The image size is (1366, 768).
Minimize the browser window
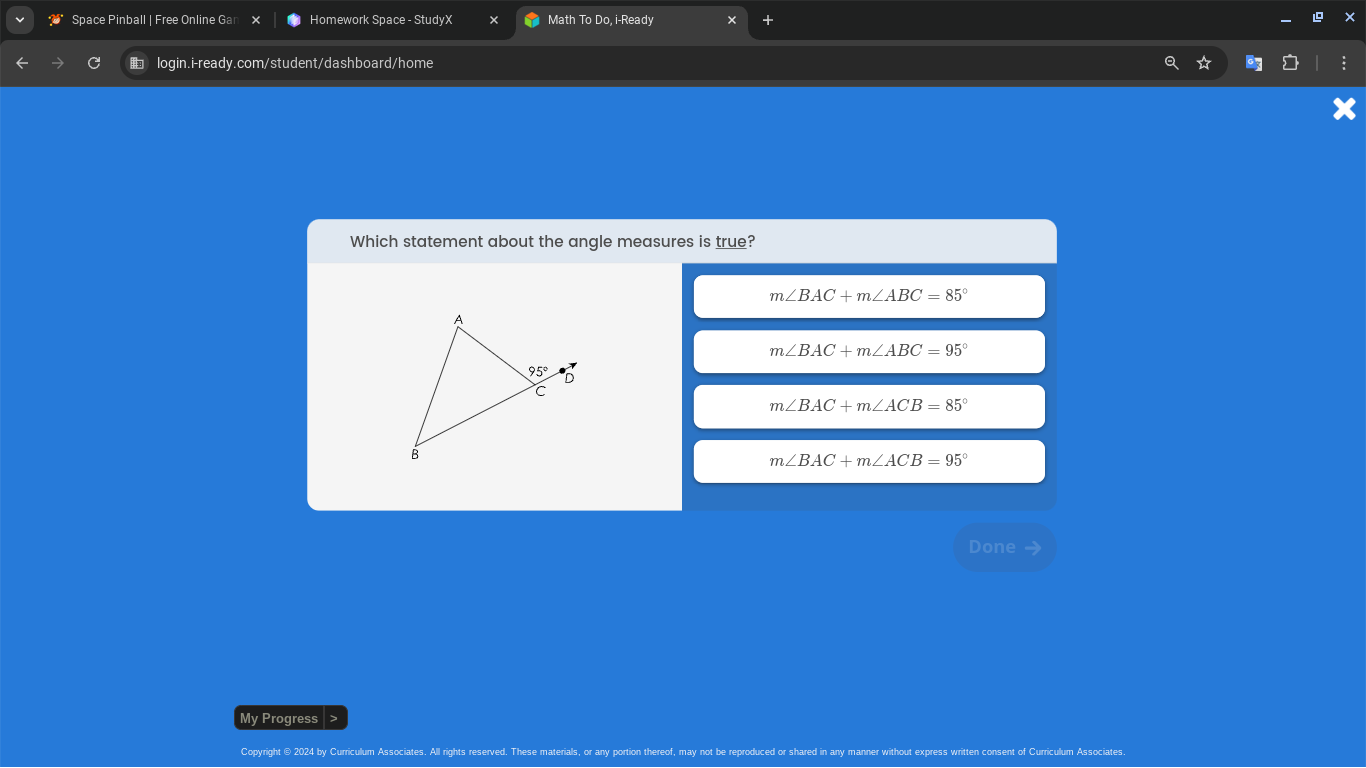click(1286, 18)
